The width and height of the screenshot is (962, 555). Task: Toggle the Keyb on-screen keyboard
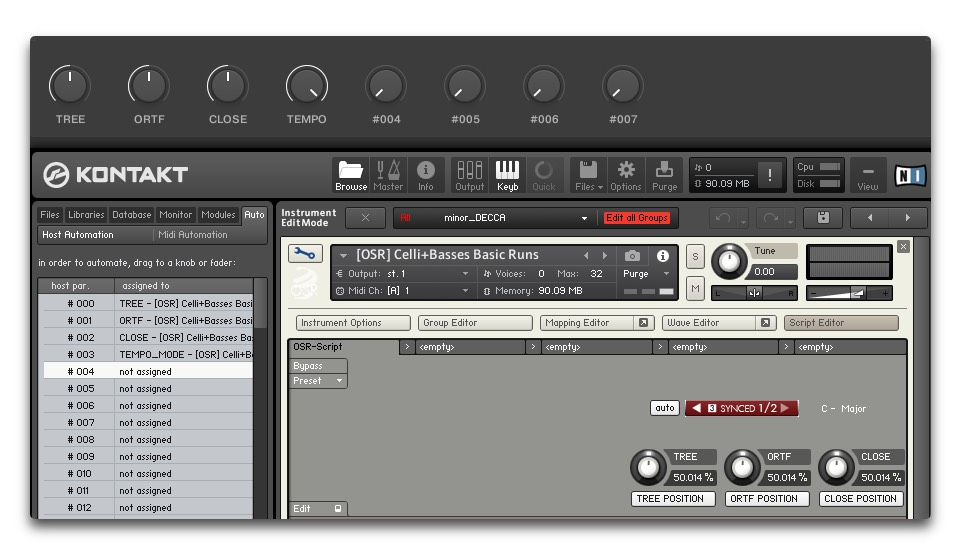[507, 175]
